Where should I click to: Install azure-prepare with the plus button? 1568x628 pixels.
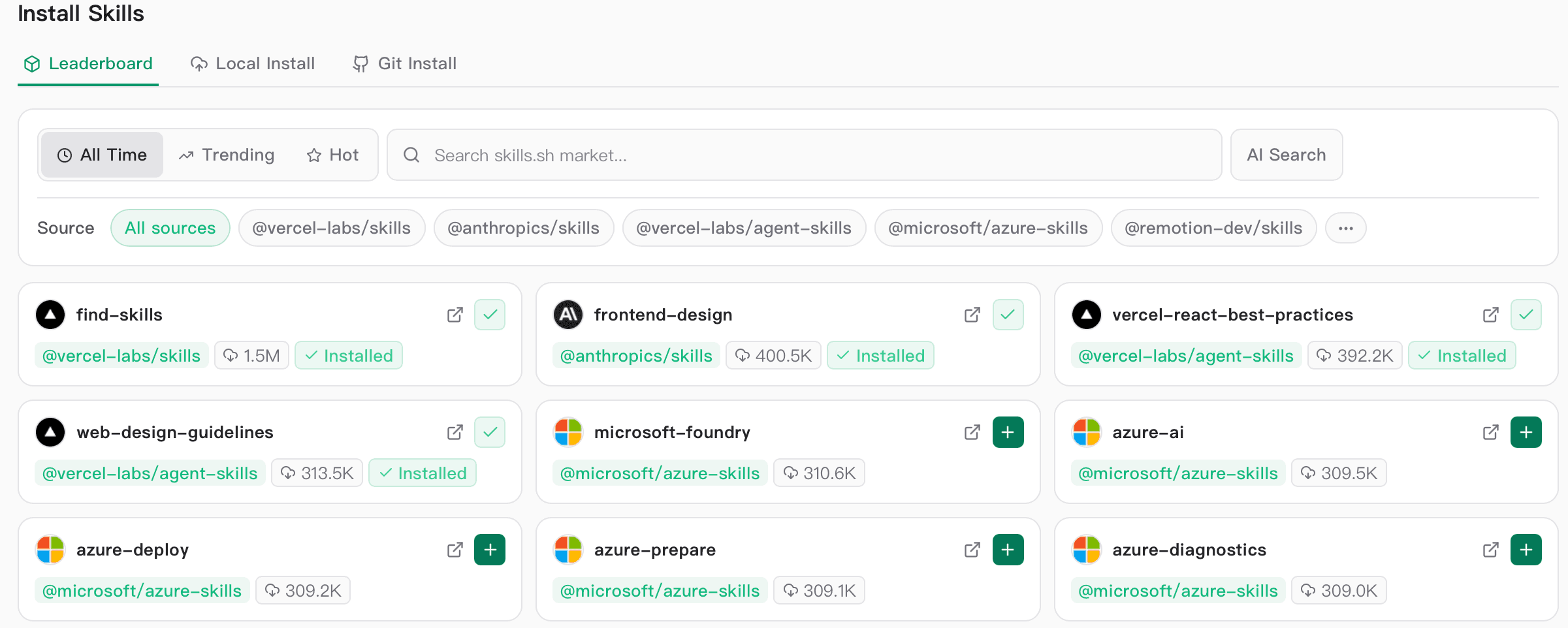(1008, 550)
